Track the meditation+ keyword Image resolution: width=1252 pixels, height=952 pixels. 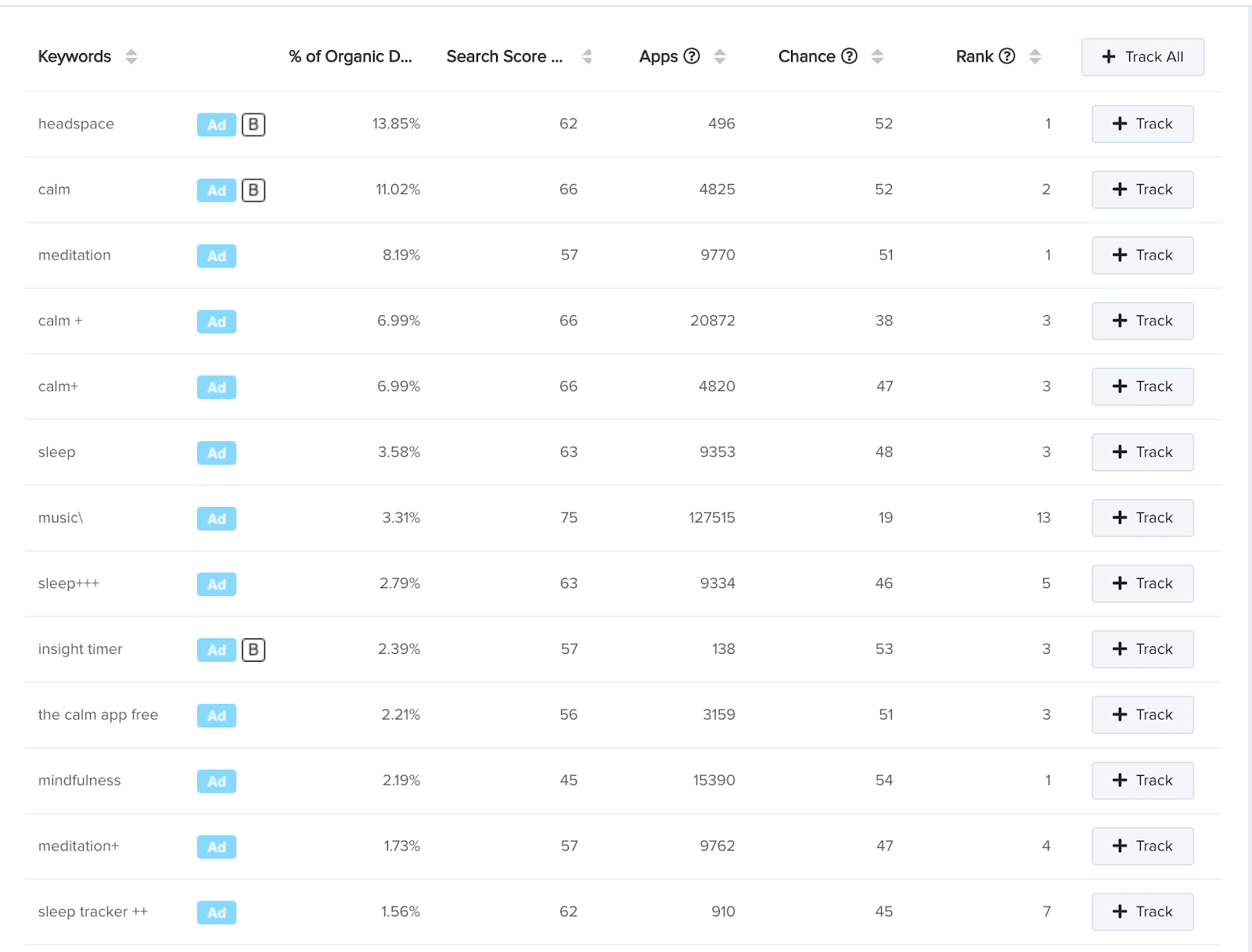tap(1142, 846)
